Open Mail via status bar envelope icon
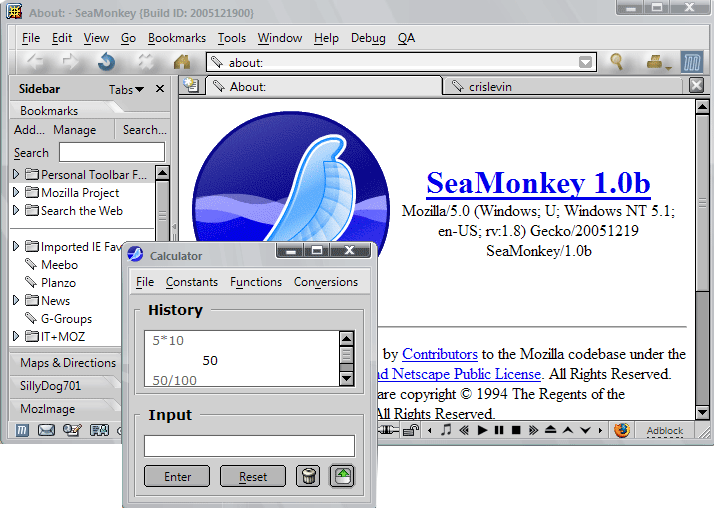Image resolution: width=714 pixels, height=508 pixels. click(x=46, y=430)
